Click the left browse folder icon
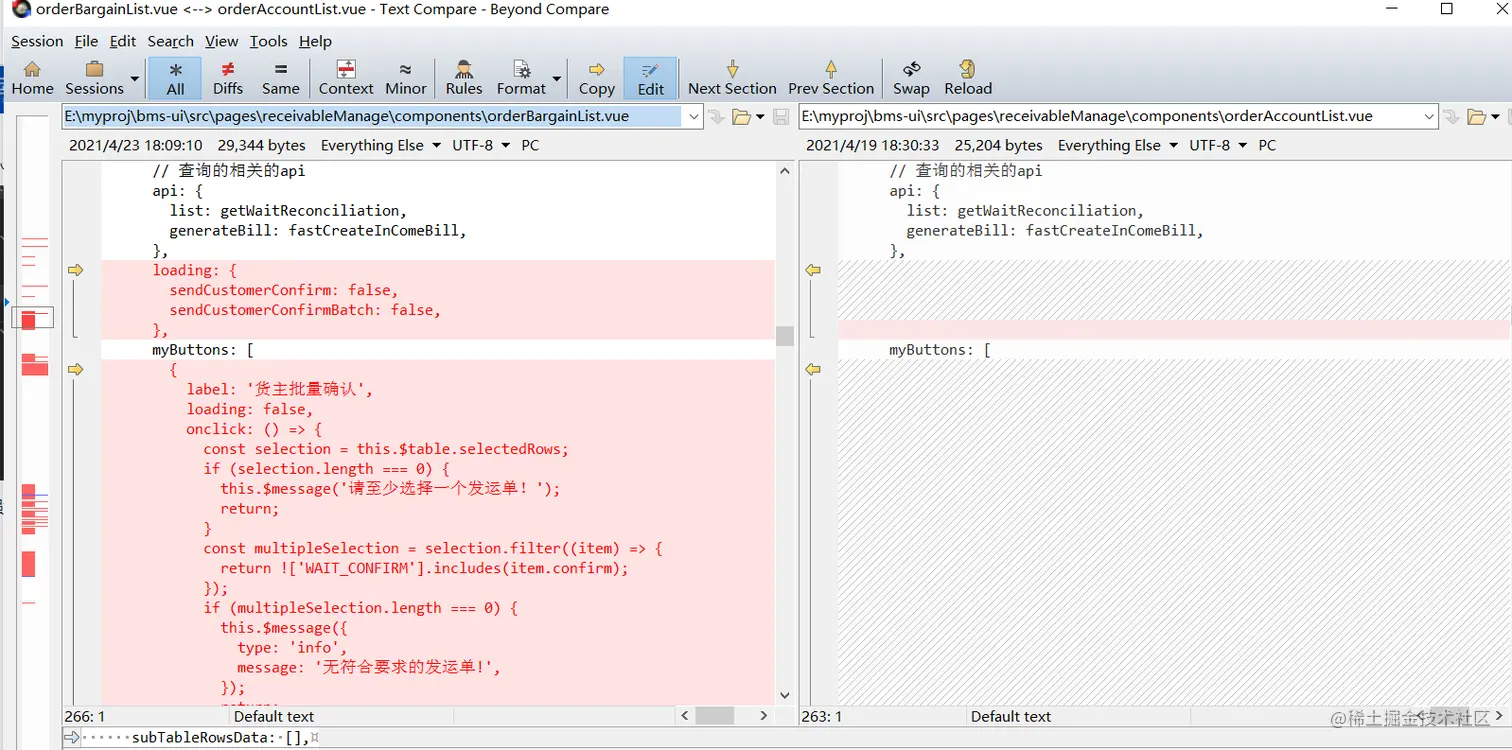Viewport: 1512px width, 750px height. pyautogui.click(x=741, y=117)
